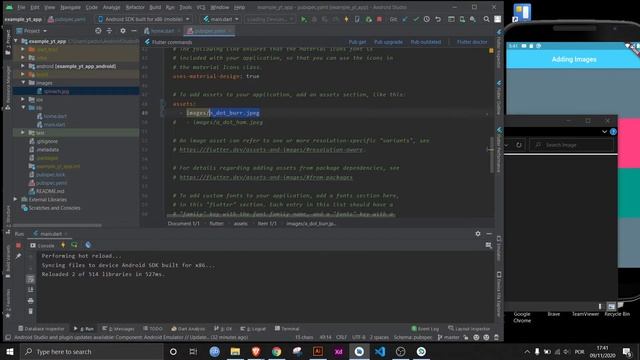Toggle the 1: Project side tool window
640x360 pixels.
[8, 42]
